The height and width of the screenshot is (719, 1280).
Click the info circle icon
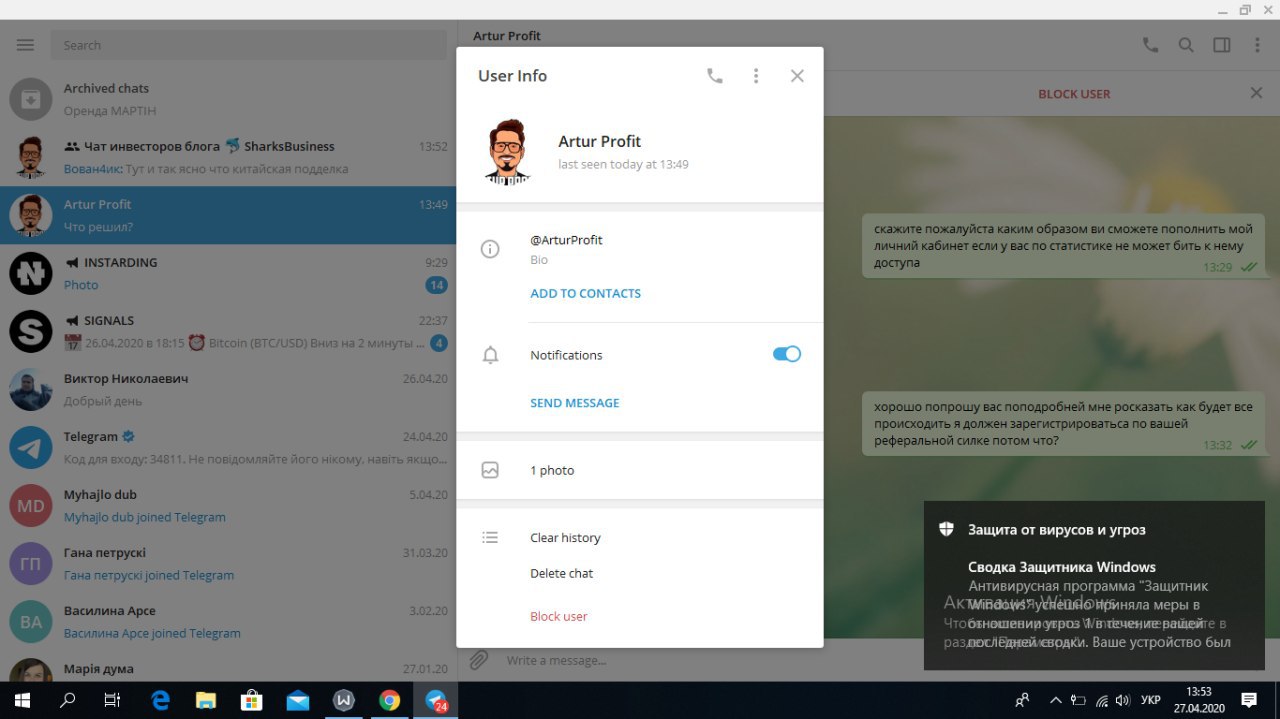click(490, 249)
